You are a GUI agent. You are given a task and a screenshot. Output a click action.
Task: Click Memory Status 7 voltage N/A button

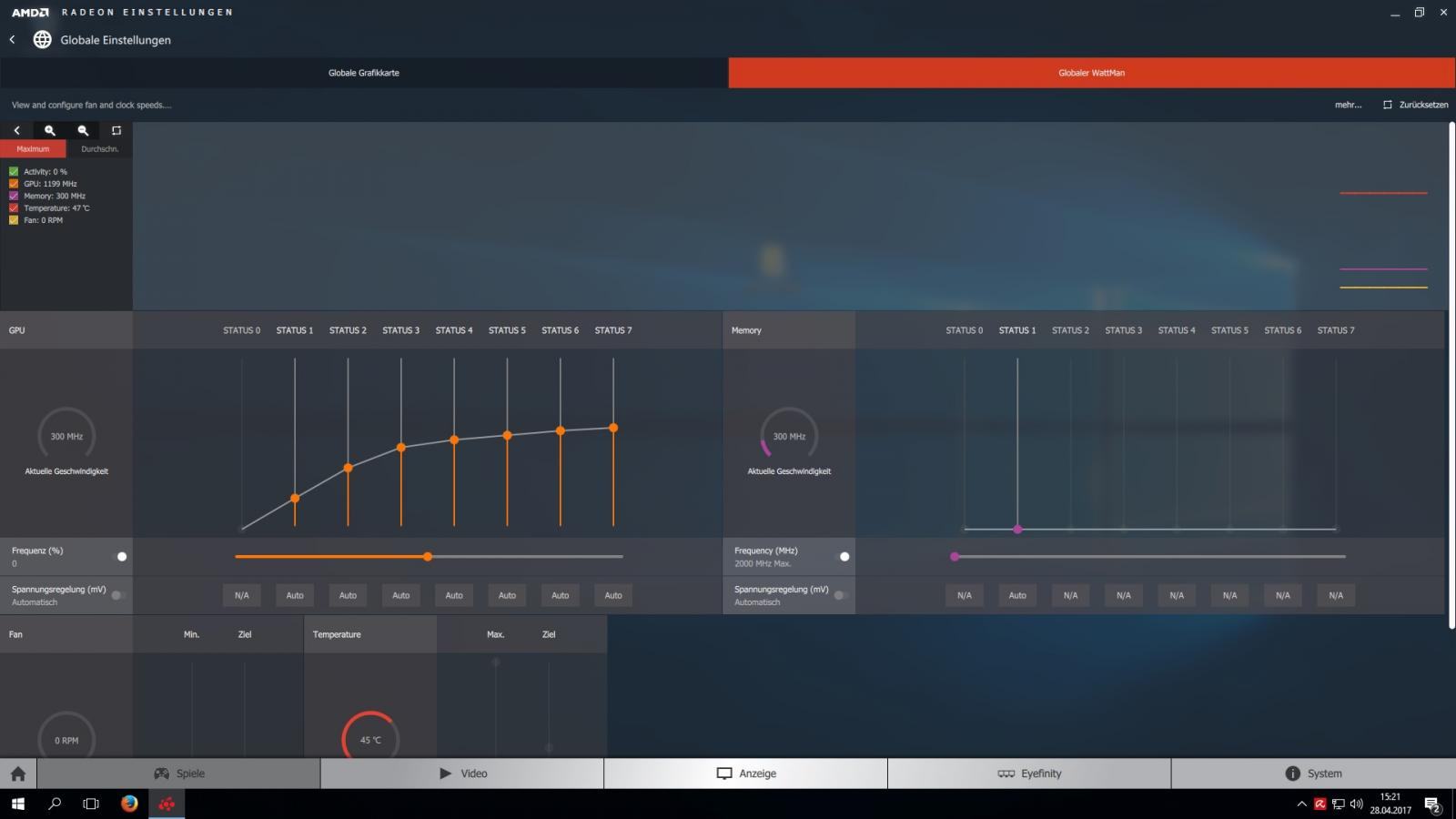coord(1336,595)
